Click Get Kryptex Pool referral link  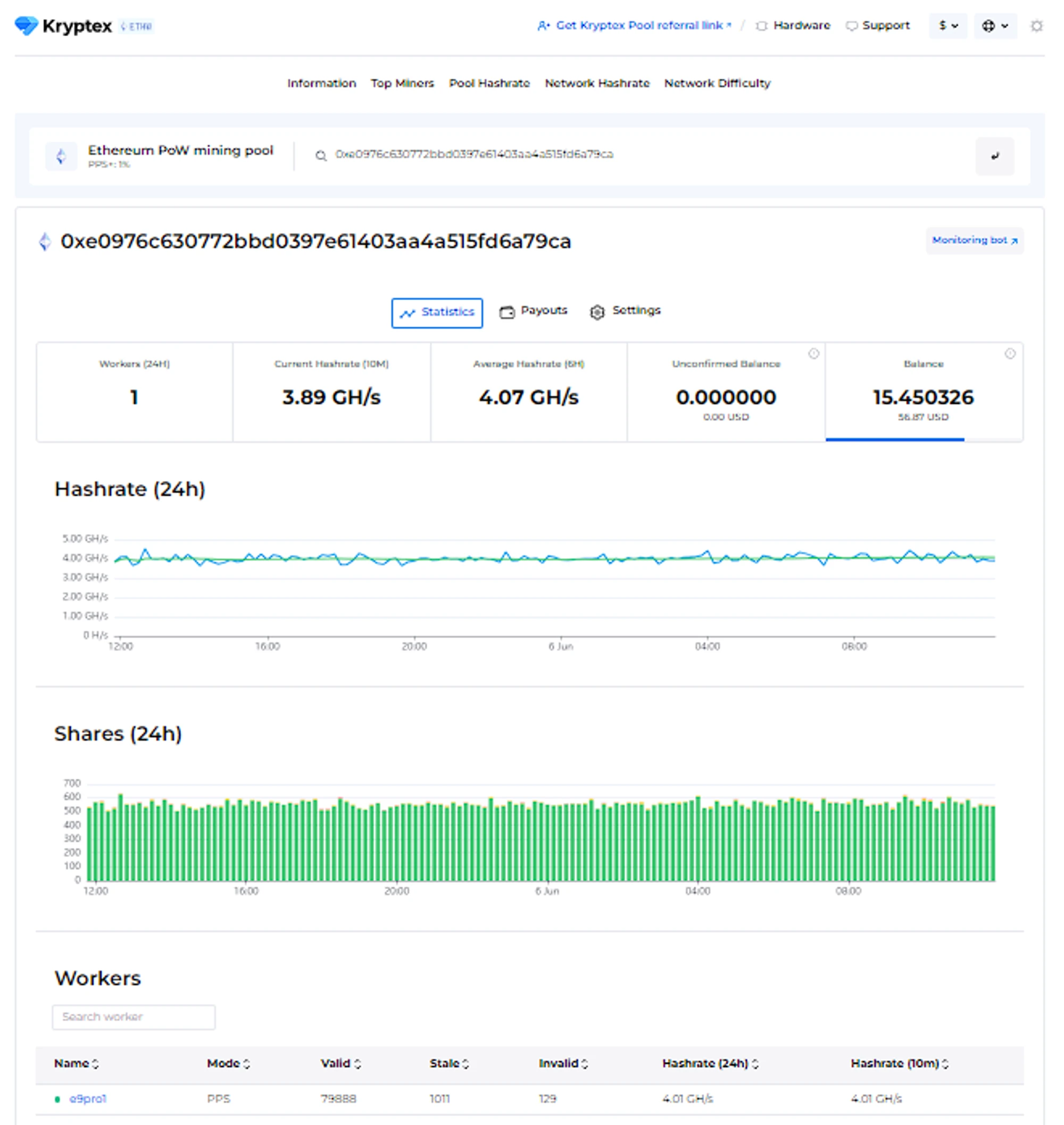coord(634,26)
